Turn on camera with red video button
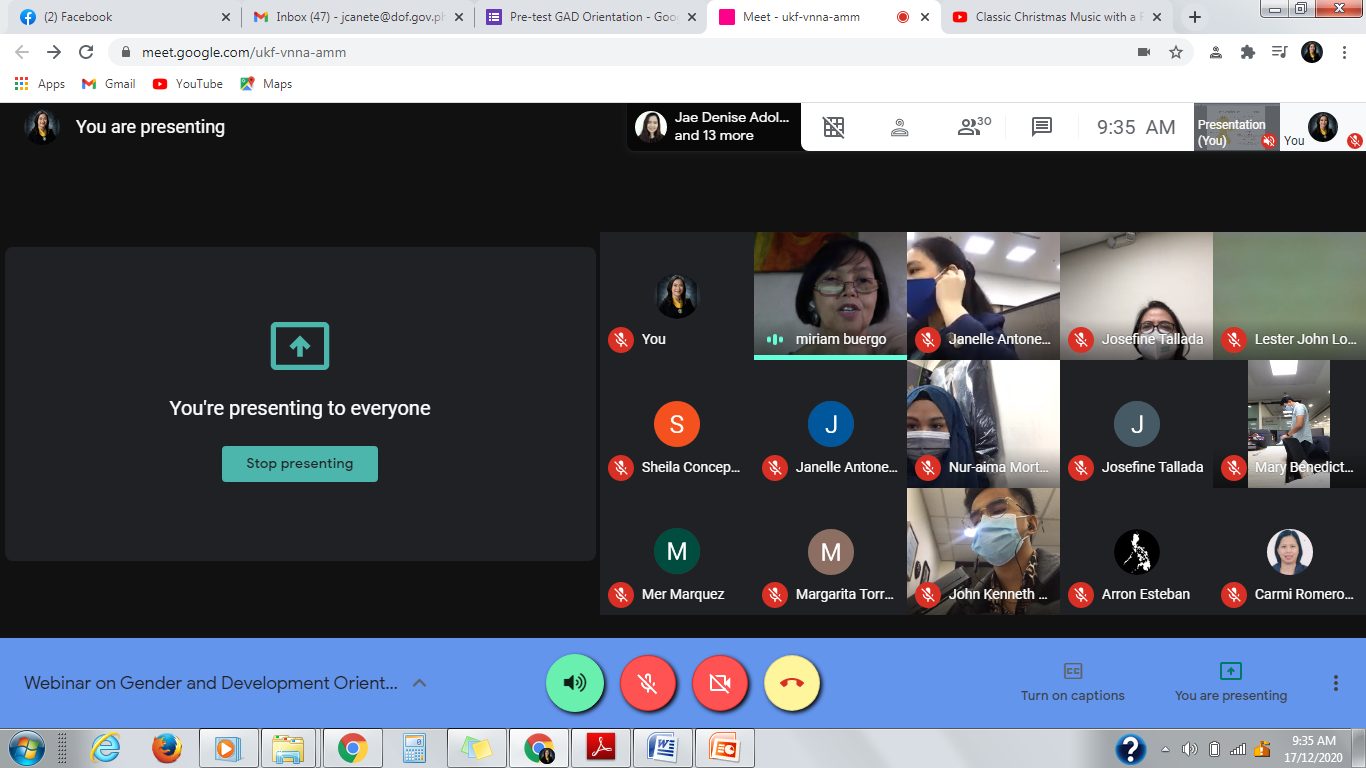The height and width of the screenshot is (768, 1366). click(x=720, y=683)
